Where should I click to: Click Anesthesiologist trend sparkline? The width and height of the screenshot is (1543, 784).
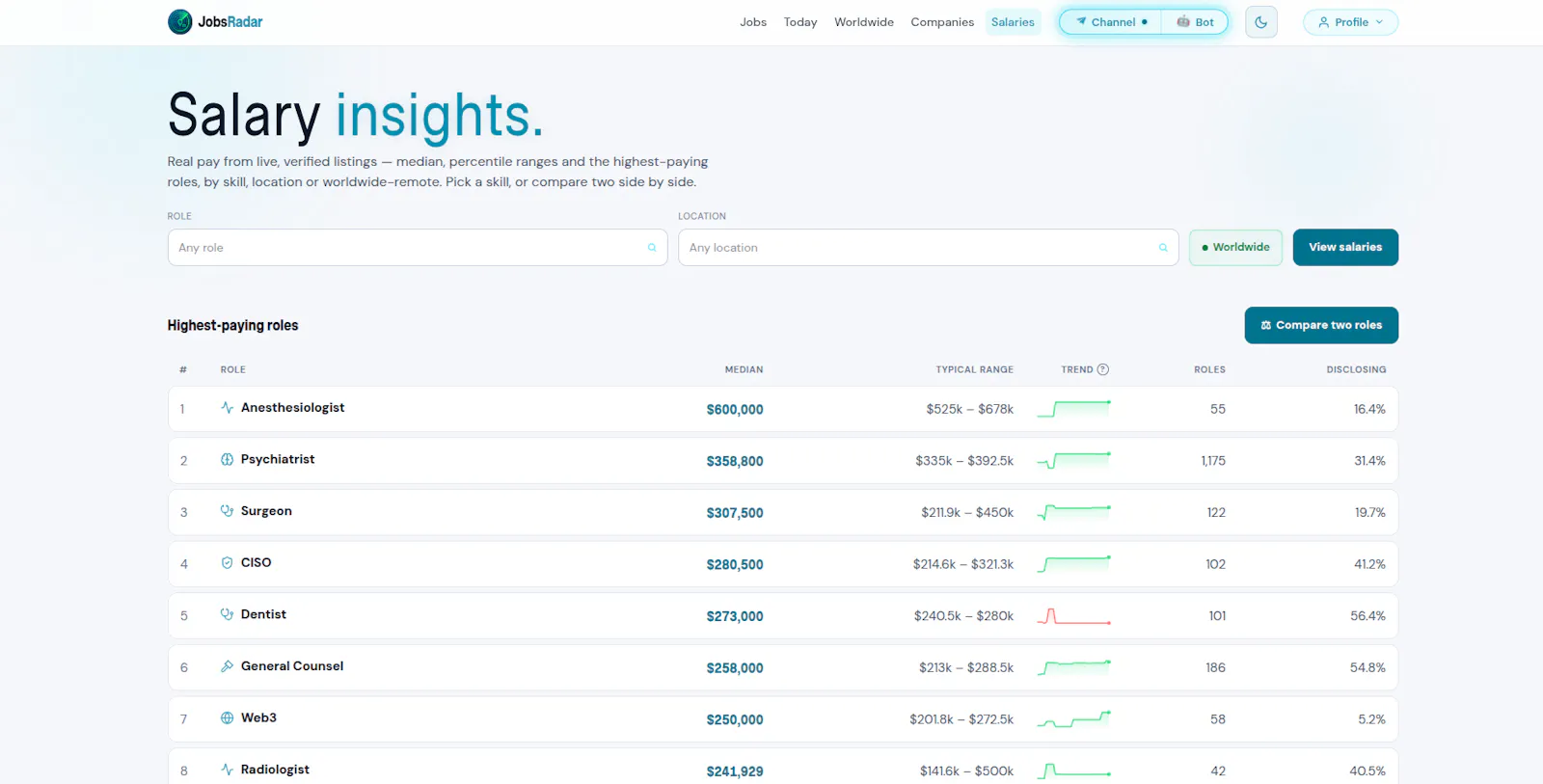tap(1074, 409)
